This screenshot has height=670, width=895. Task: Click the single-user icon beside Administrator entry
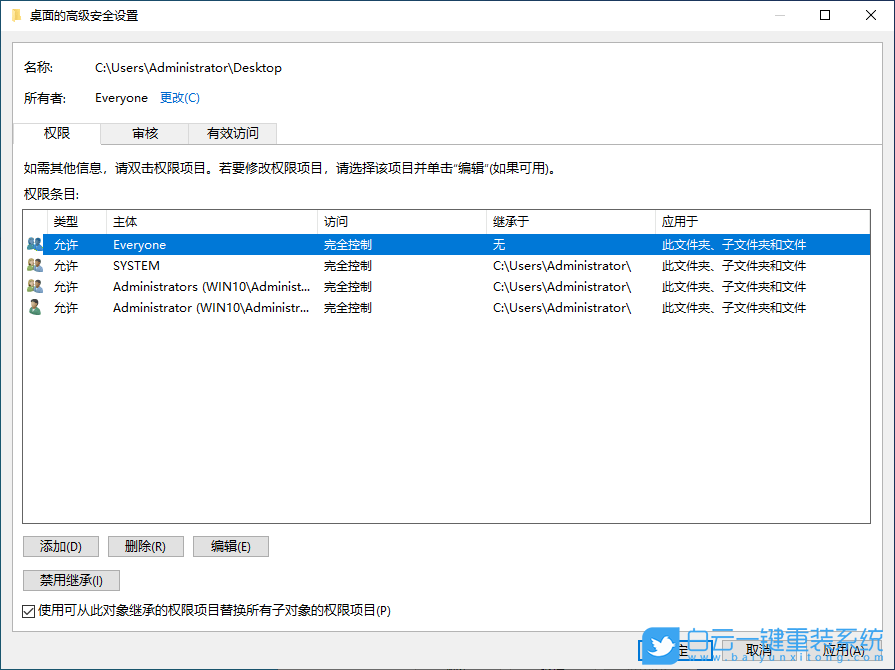click(31, 307)
